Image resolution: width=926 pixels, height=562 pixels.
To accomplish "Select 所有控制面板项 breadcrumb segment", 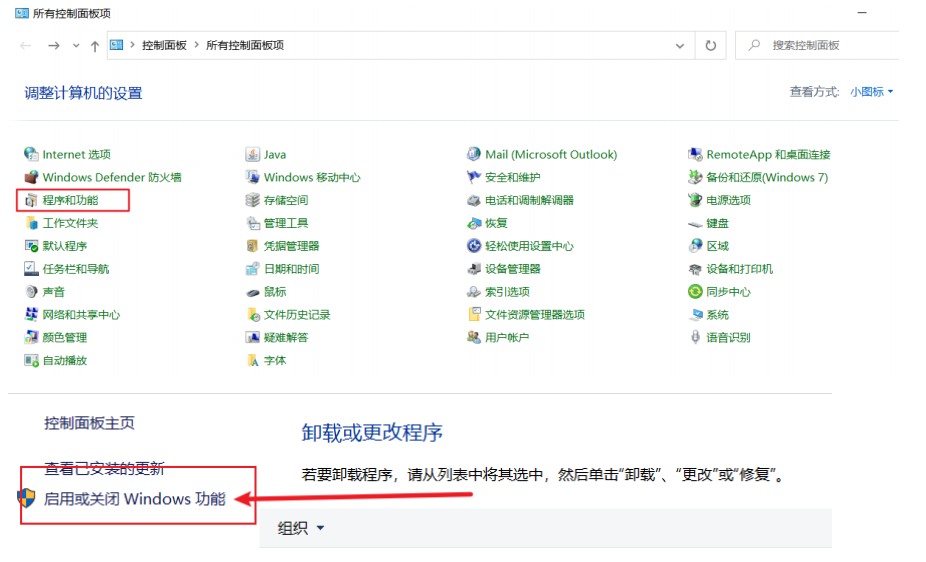I will (x=245, y=45).
